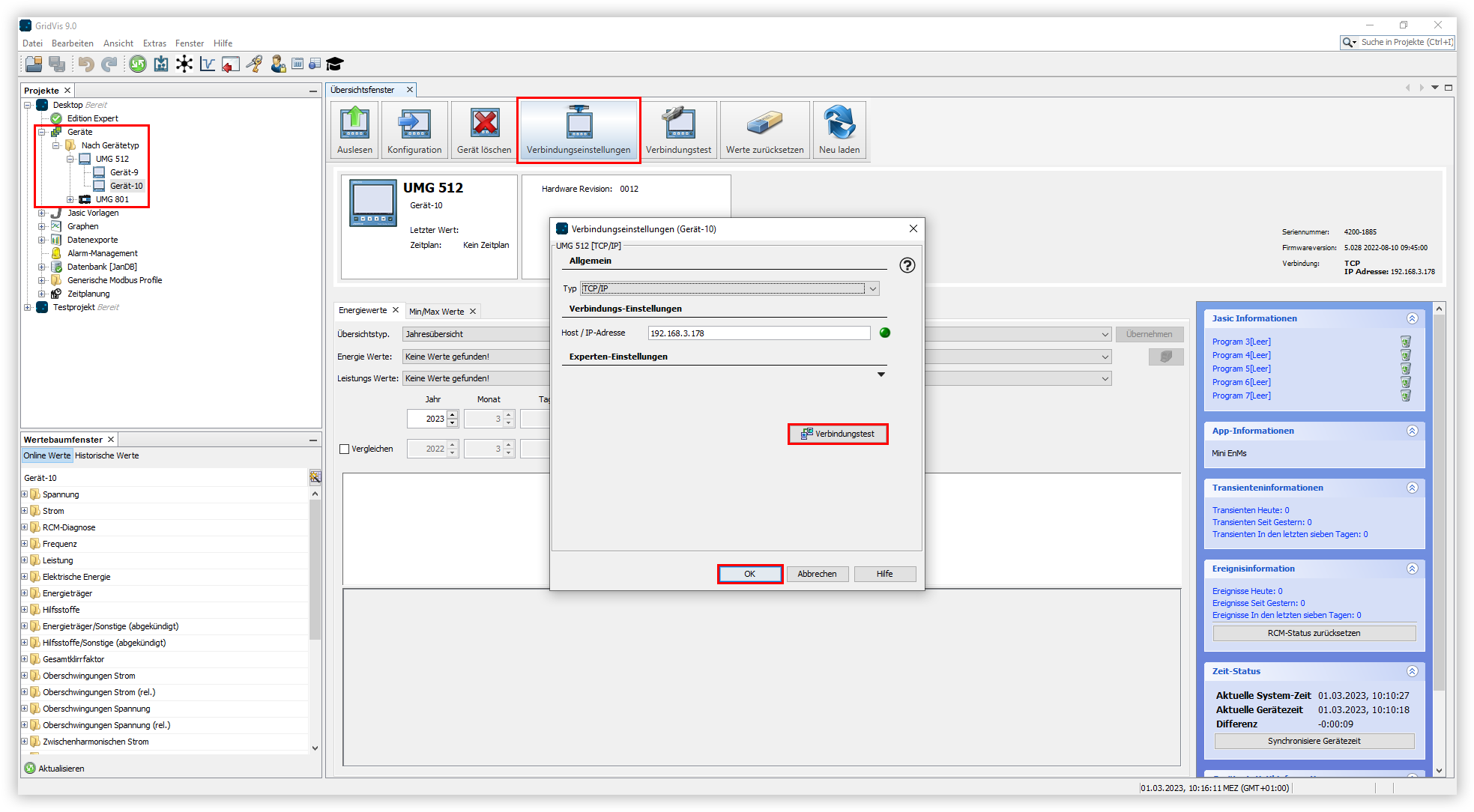1474x812 pixels.
Task: Enable the Vergleichen checkbox
Action: tap(345, 448)
